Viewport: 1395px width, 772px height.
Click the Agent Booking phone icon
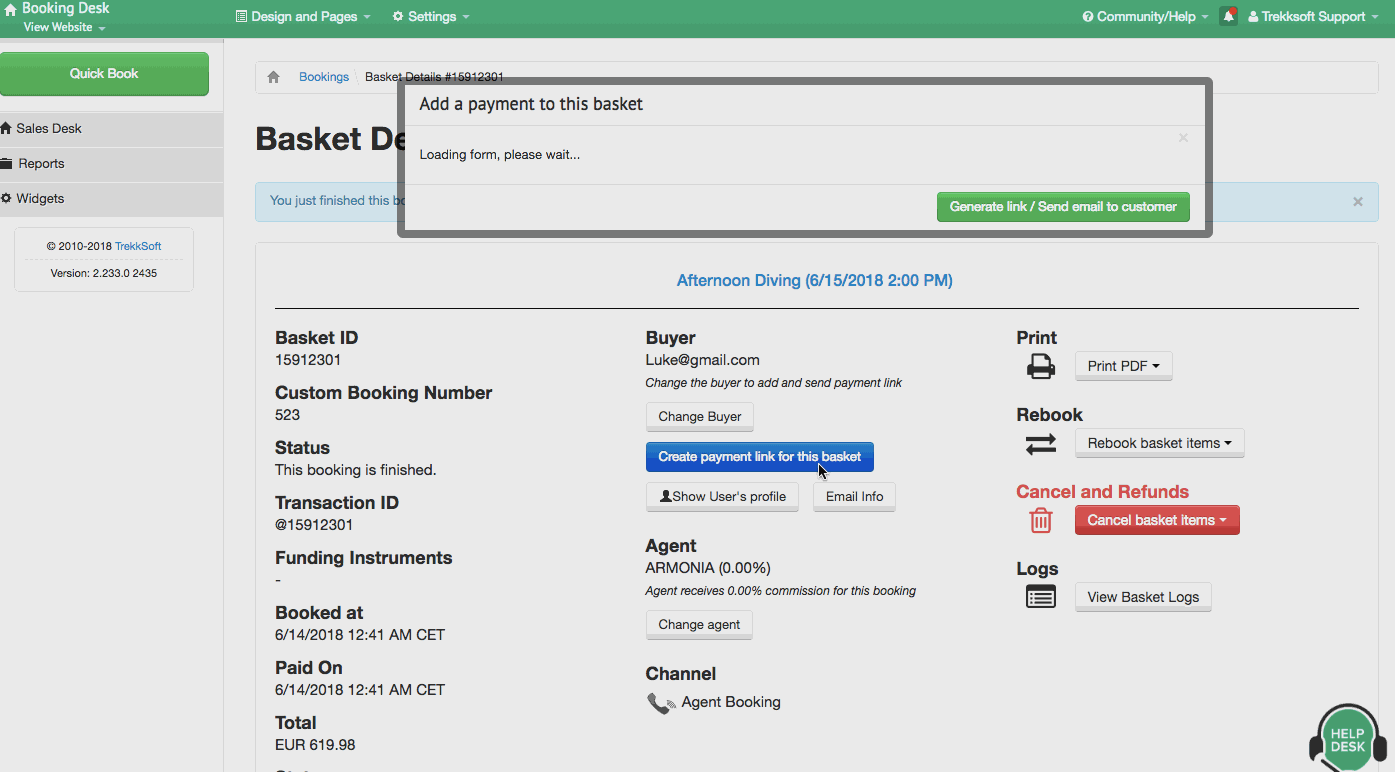click(x=660, y=703)
